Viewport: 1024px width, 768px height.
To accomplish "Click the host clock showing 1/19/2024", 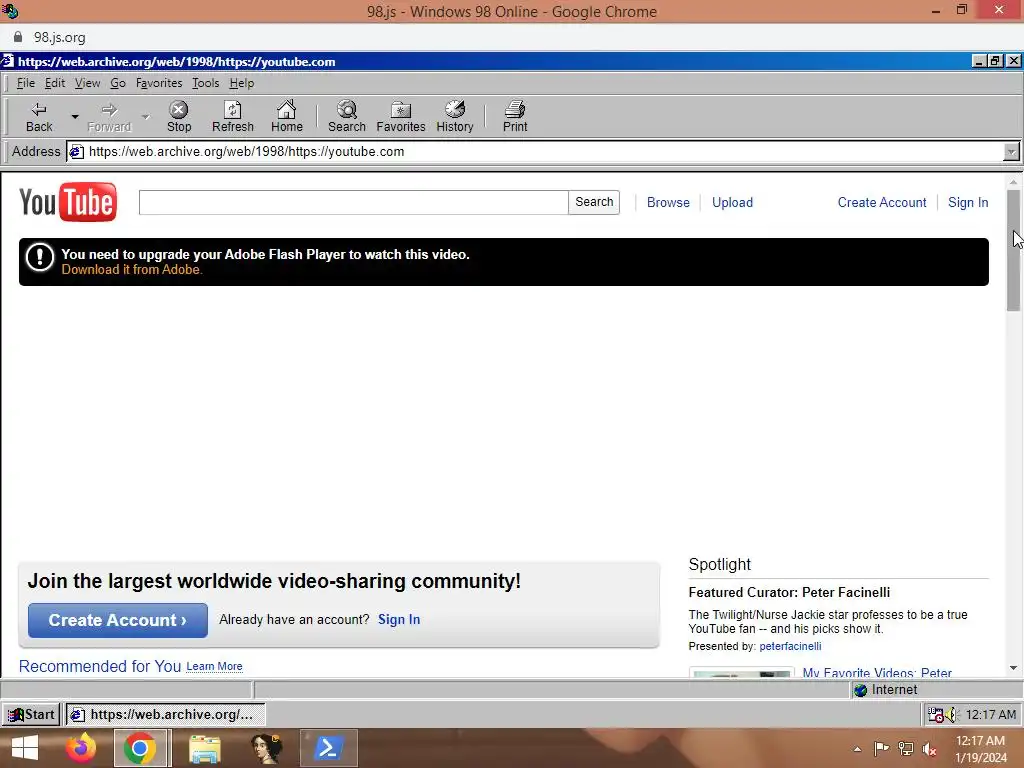I will tap(980, 749).
